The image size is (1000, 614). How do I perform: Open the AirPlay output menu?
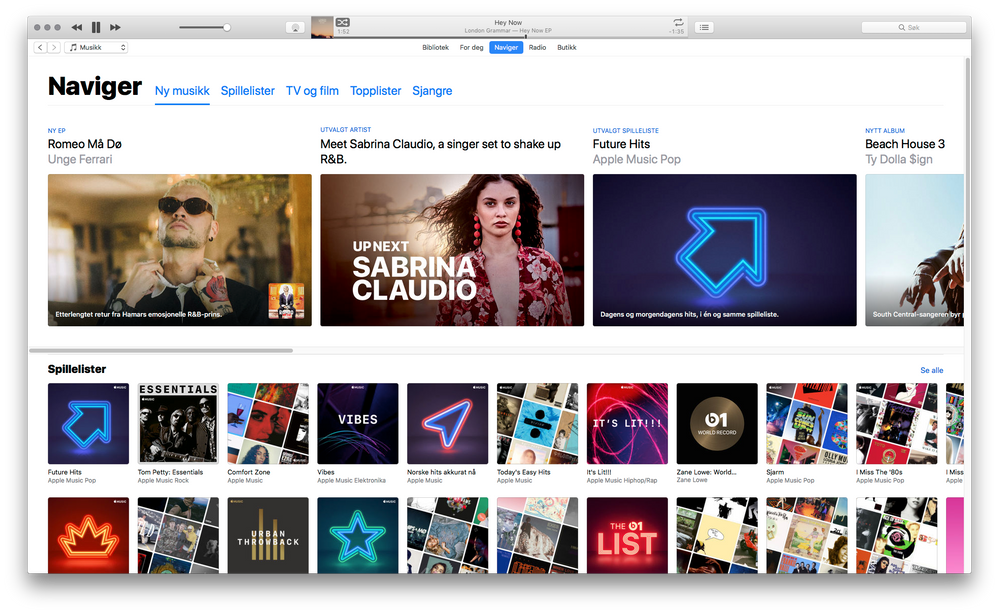pos(295,27)
